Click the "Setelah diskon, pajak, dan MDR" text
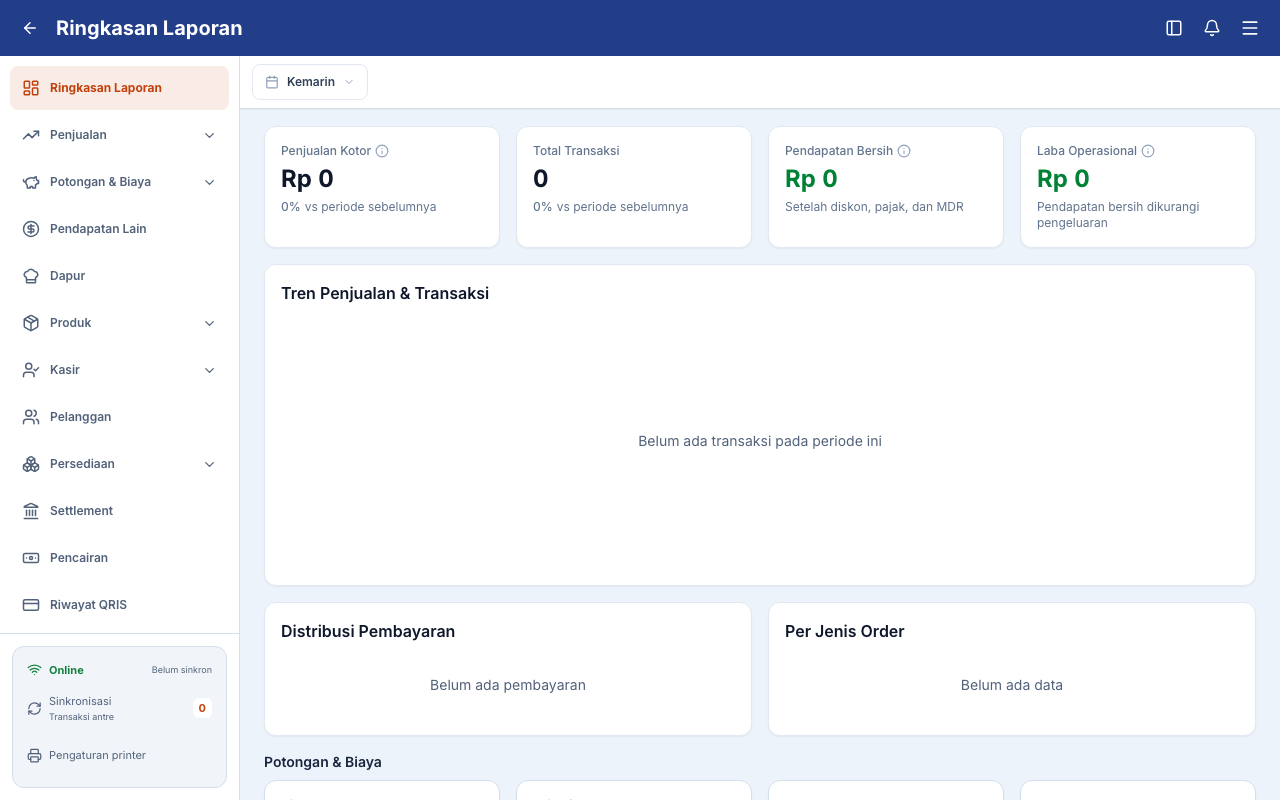The height and width of the screenshot is (800, 1280). pos(874,207)
